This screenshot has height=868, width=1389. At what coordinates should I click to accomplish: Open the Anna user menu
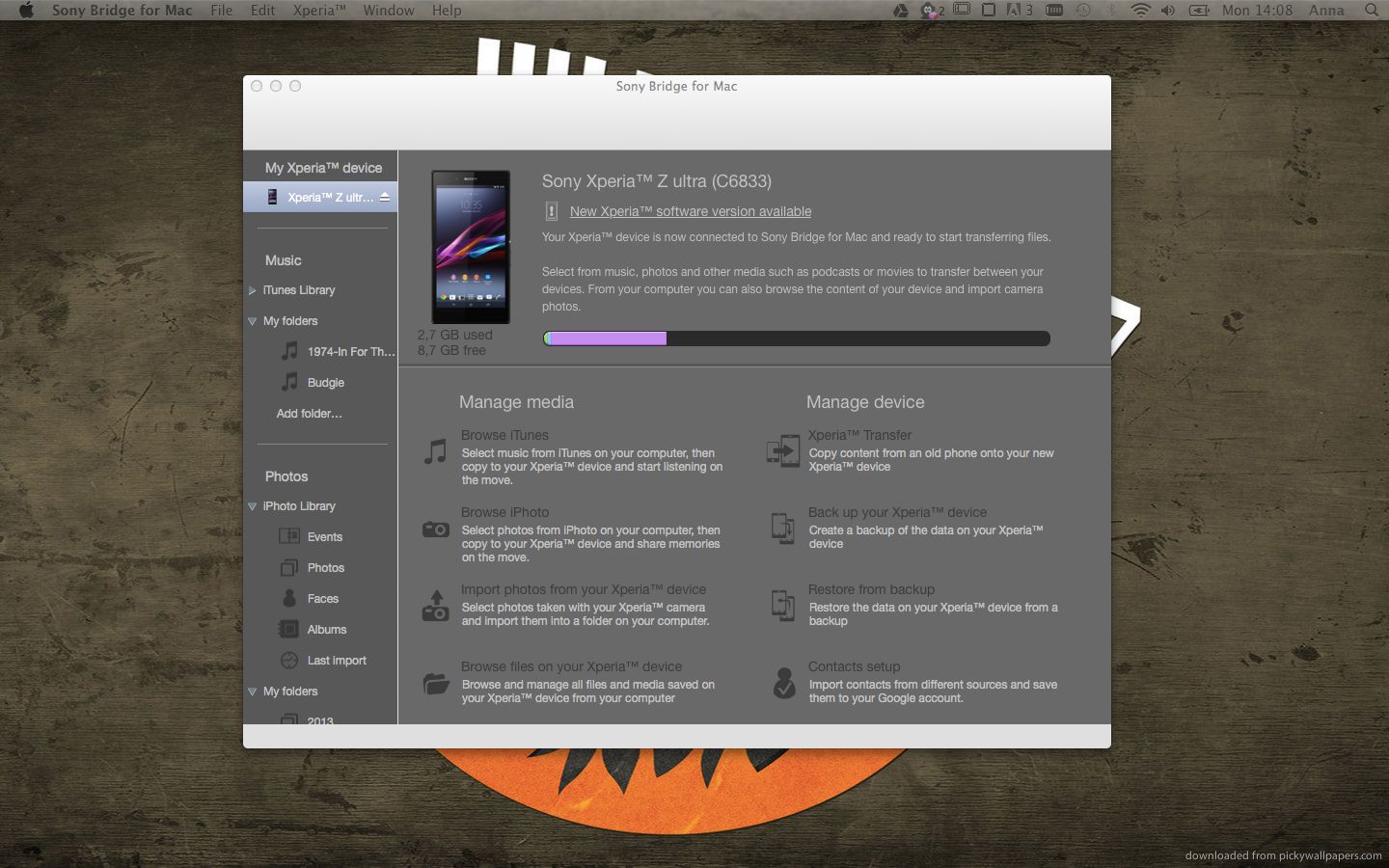pyautogui.click(x=1326, y=11)
